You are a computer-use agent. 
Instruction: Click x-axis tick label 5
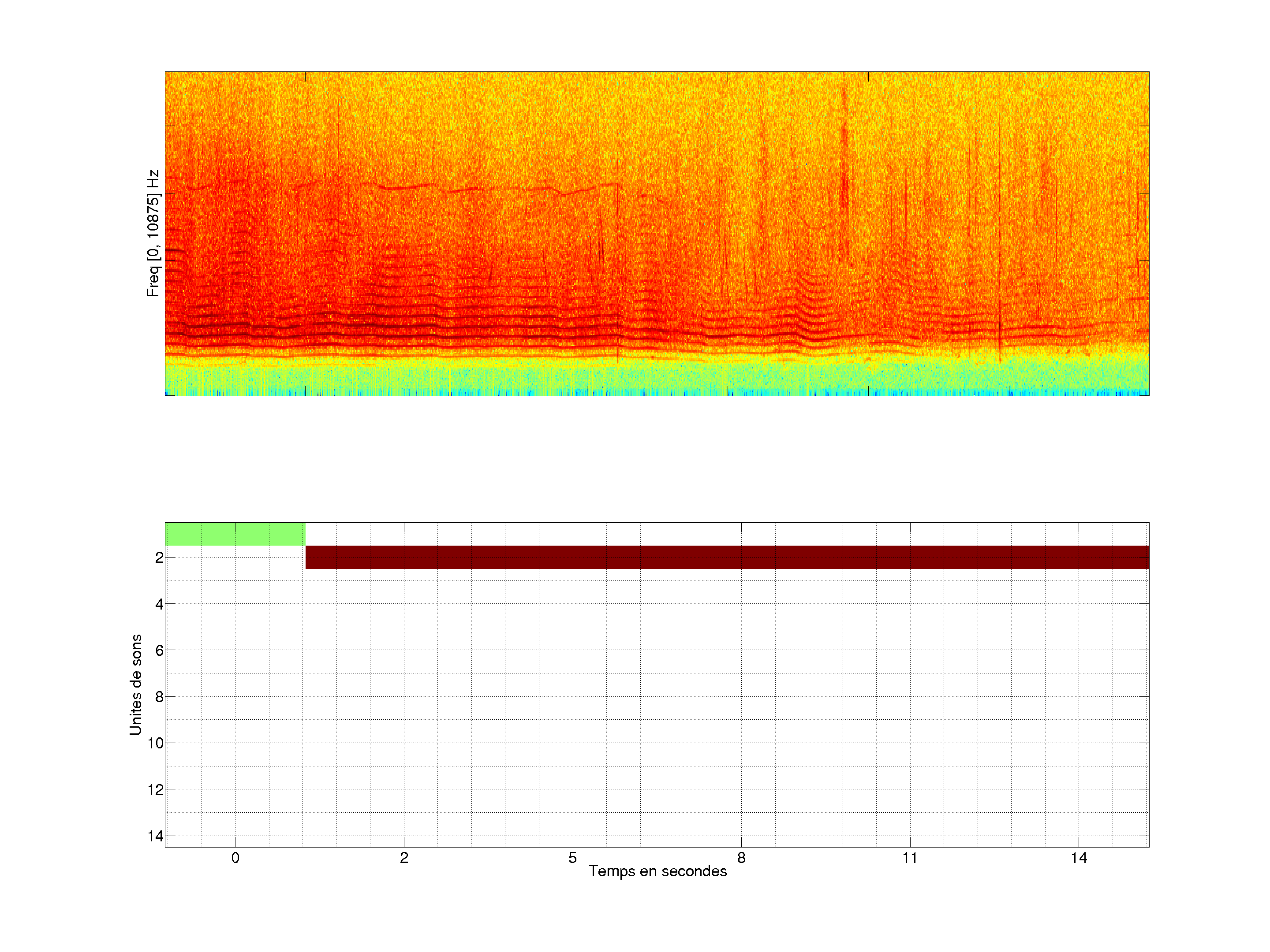(572, 858)
